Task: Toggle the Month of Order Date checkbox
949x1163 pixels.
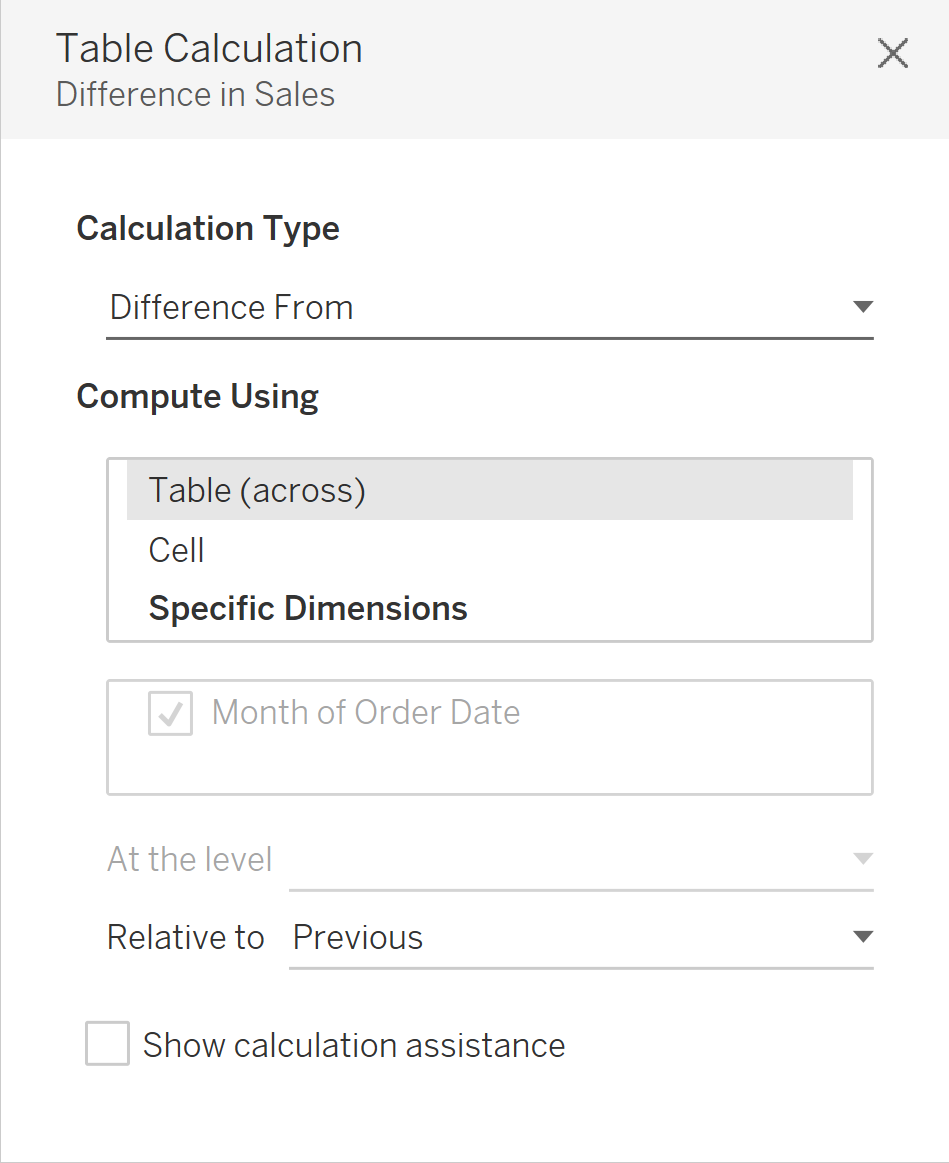Action: [172, 713]
